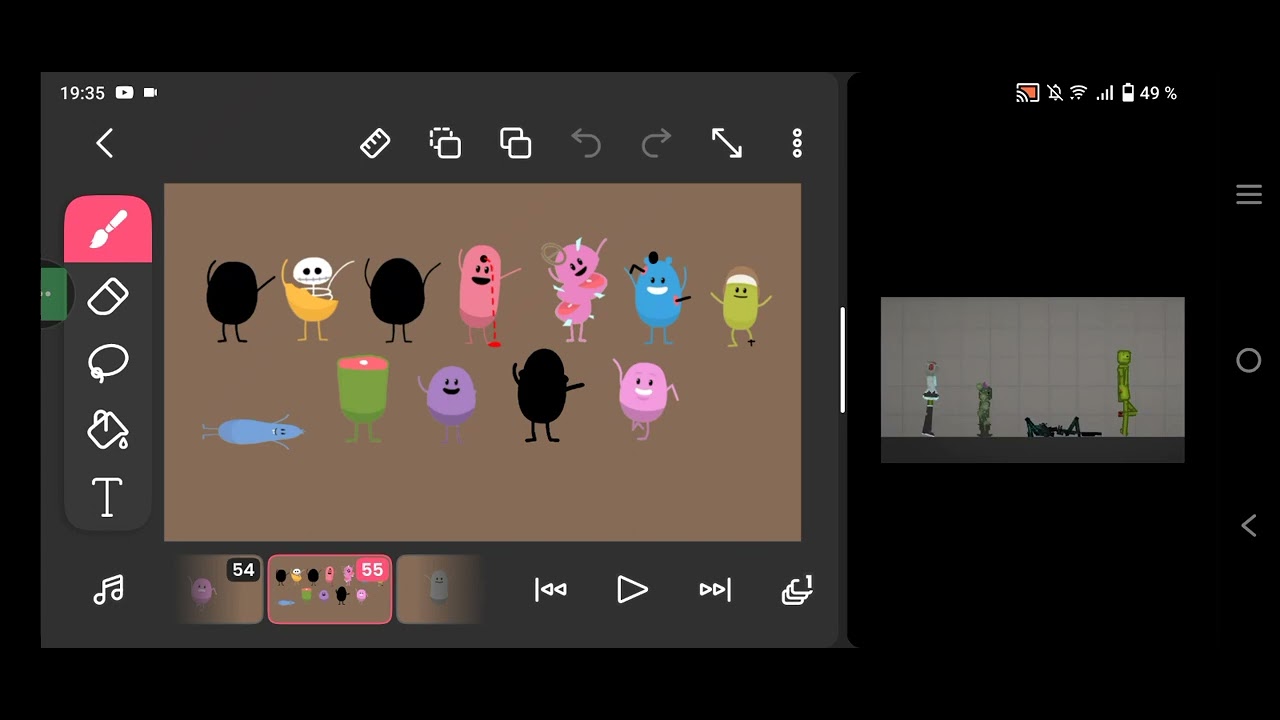Viewport: 1280px width, 720px height.
Task: Redo the last action
Action: 656,143
